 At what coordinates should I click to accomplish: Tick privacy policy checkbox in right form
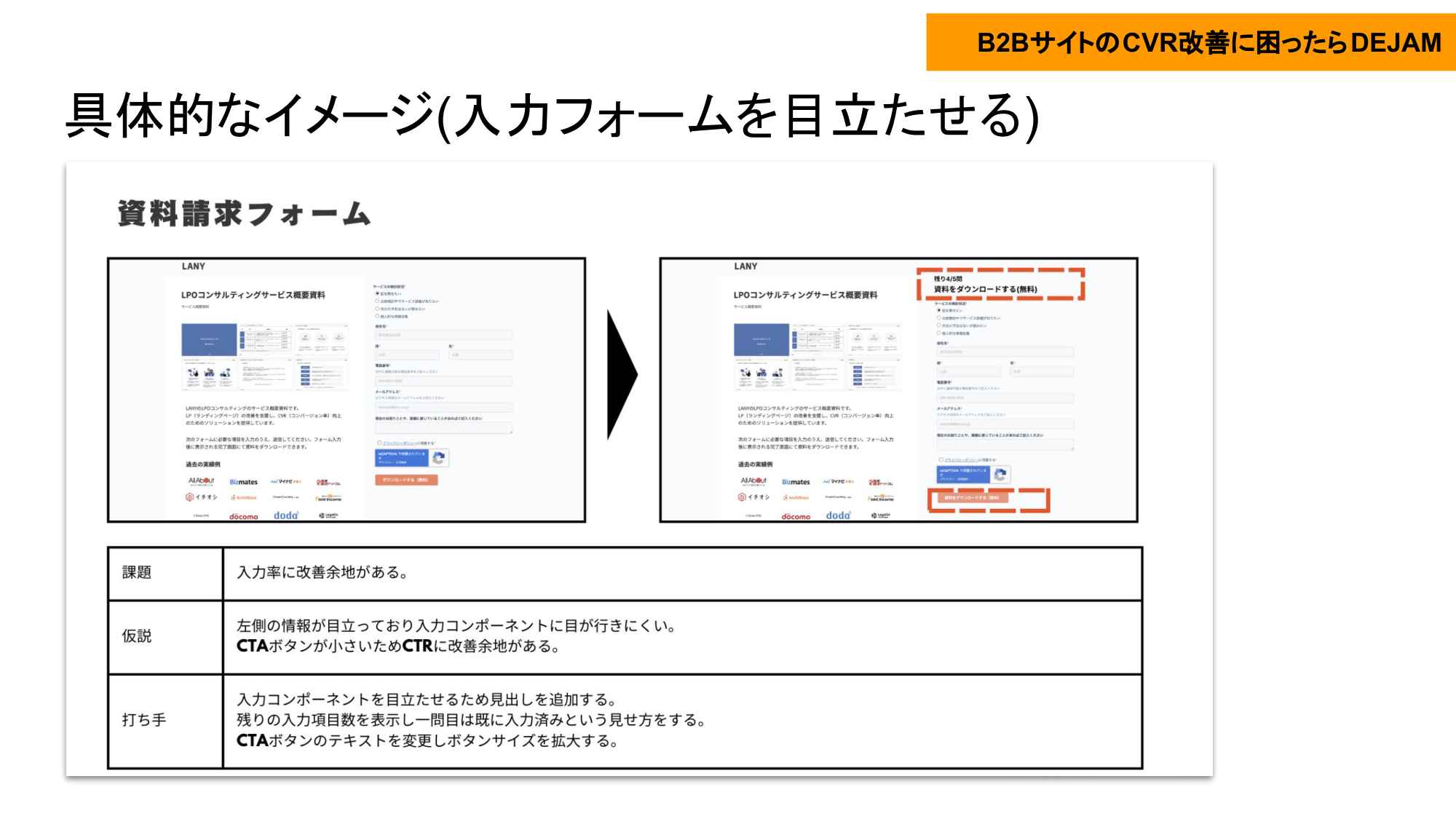tap(941, 460)
